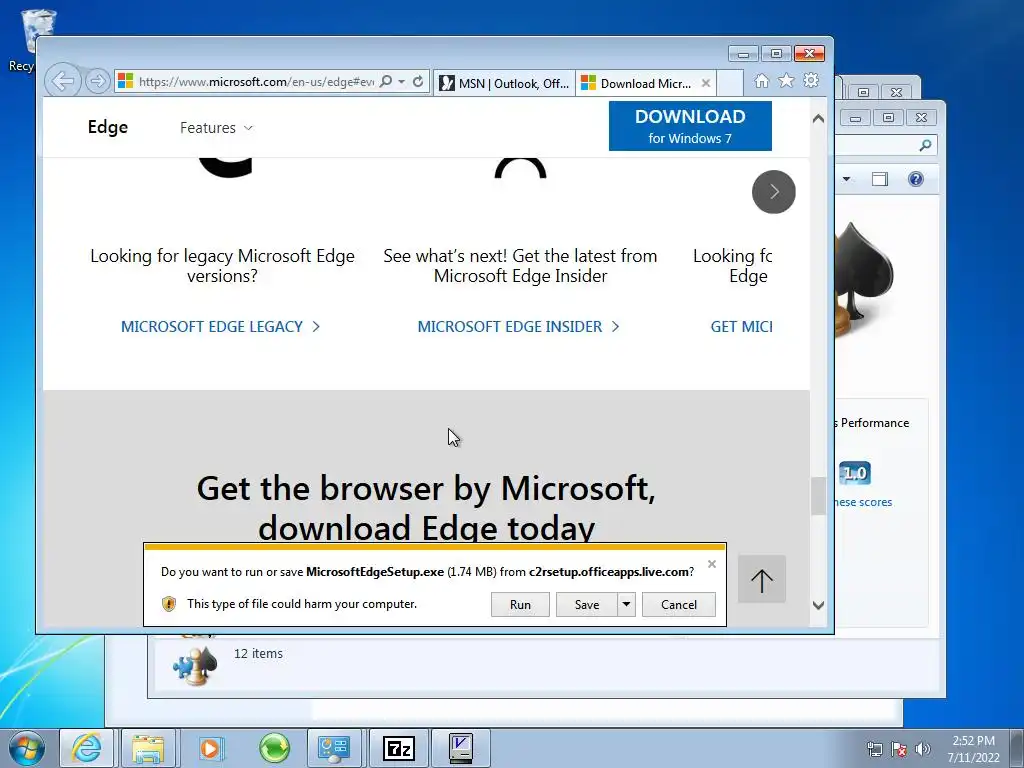Expand the Features menu
Viewport: 1024px width, 768px height.
216,128
